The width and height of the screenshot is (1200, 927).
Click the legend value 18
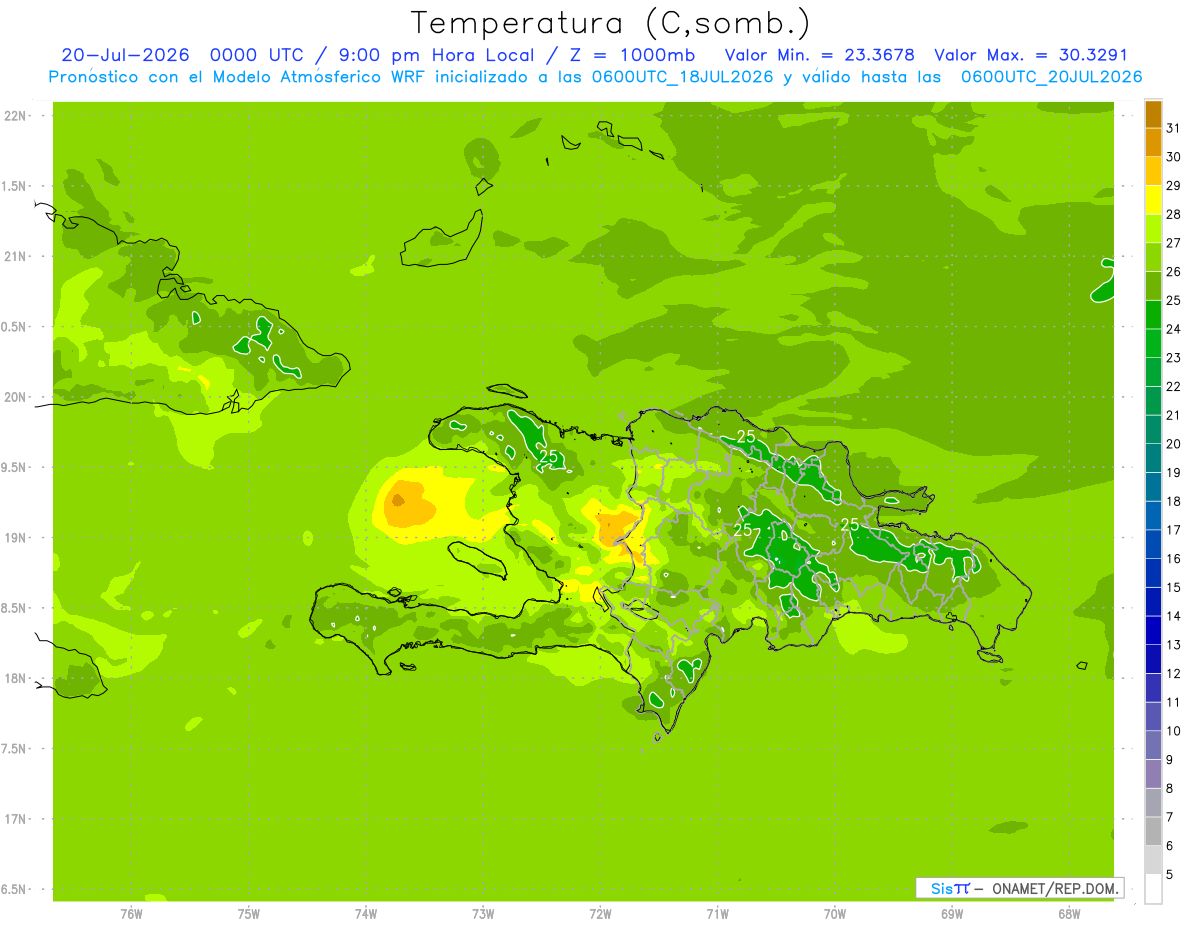coord(1174,501)
